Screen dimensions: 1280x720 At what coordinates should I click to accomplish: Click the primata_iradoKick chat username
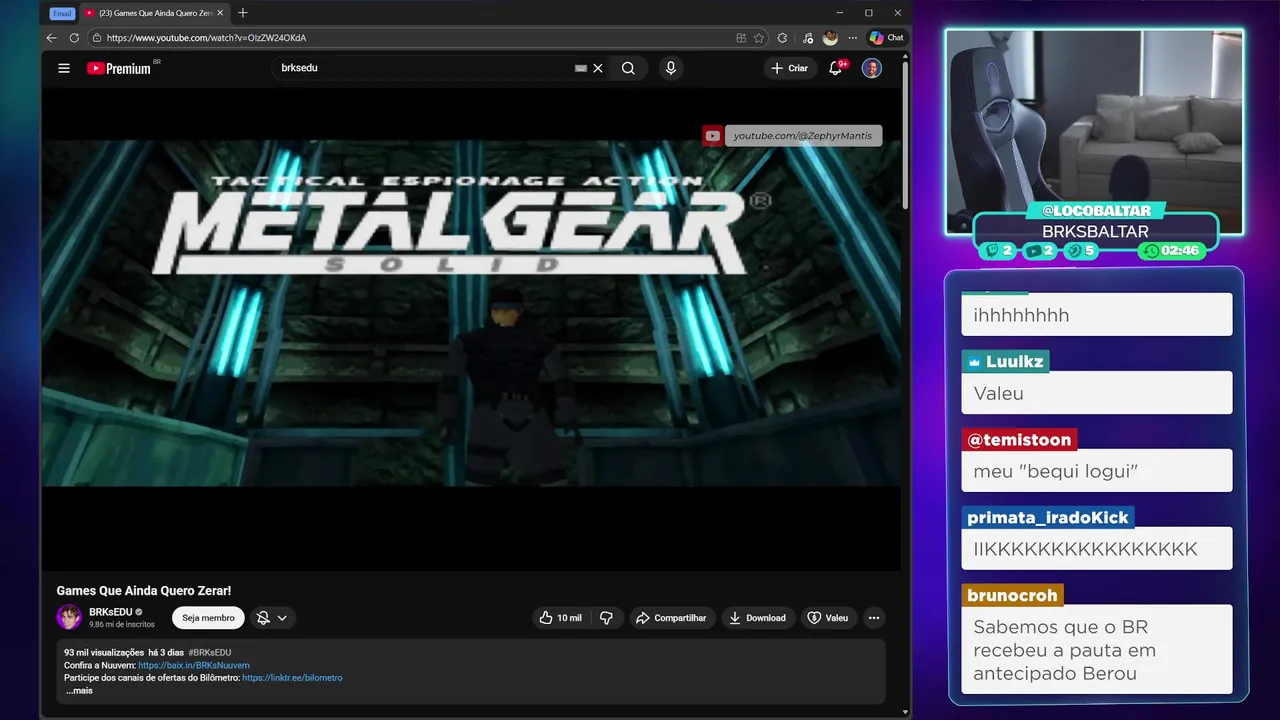tap(1047, 517)
